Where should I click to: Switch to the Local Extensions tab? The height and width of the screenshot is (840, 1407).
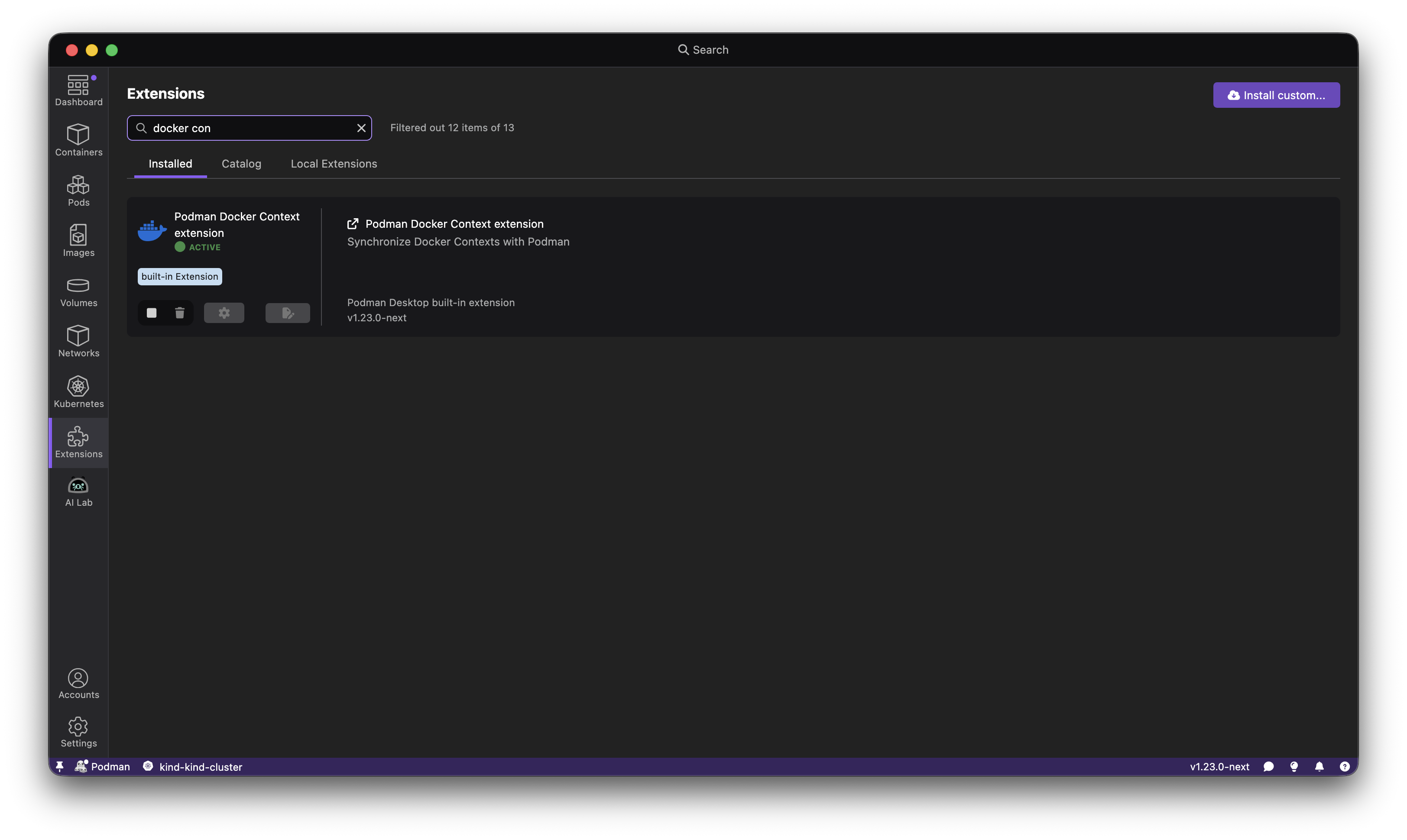pyautogui.click(x=334, y=164)
